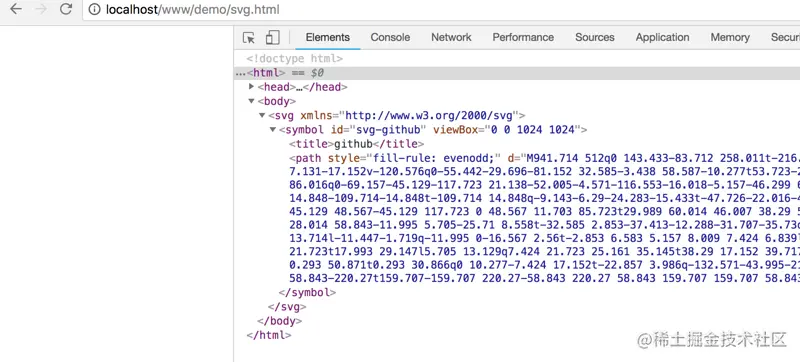Collapse the body node triangle
Viewport: 800px width, 362px height.
tap(252, 101)
